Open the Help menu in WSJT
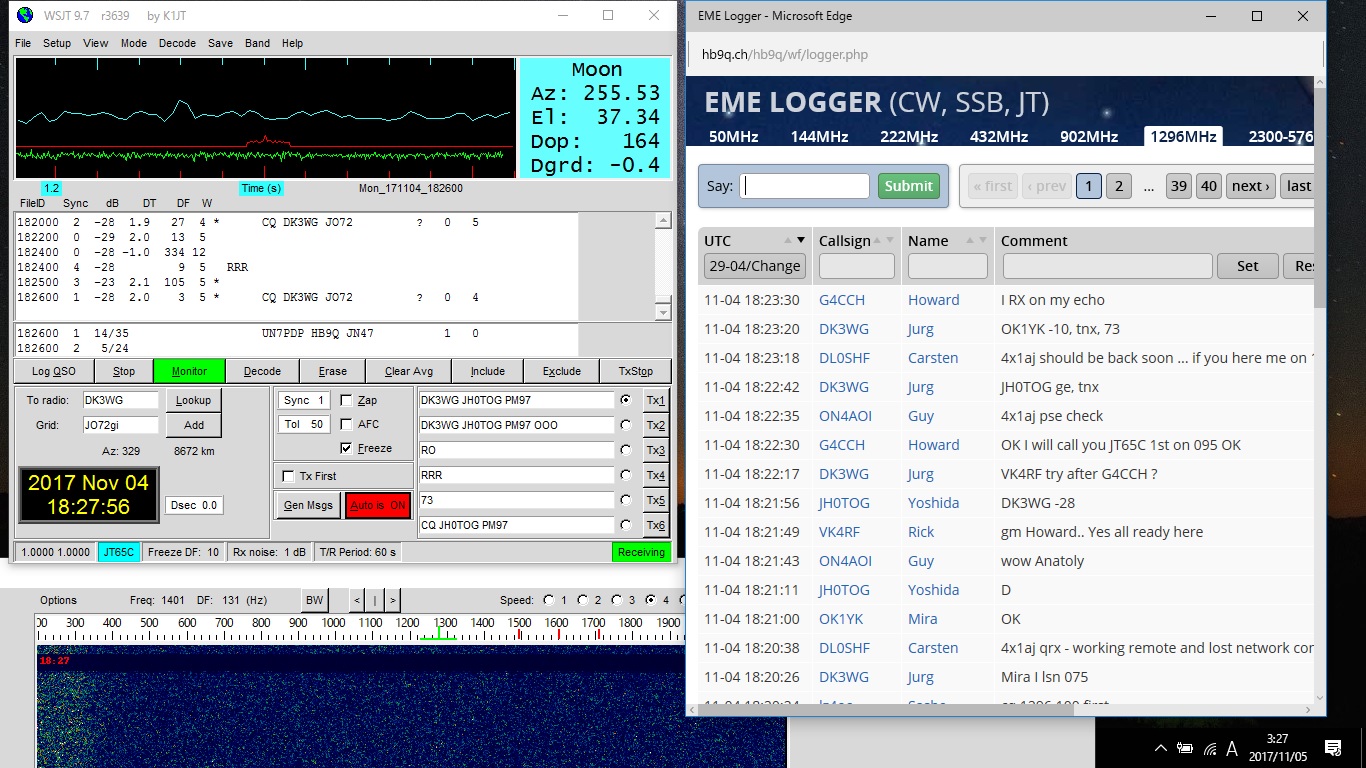Image resolution: width=1366 pixels, height=768 pixels. click(292, 43)
